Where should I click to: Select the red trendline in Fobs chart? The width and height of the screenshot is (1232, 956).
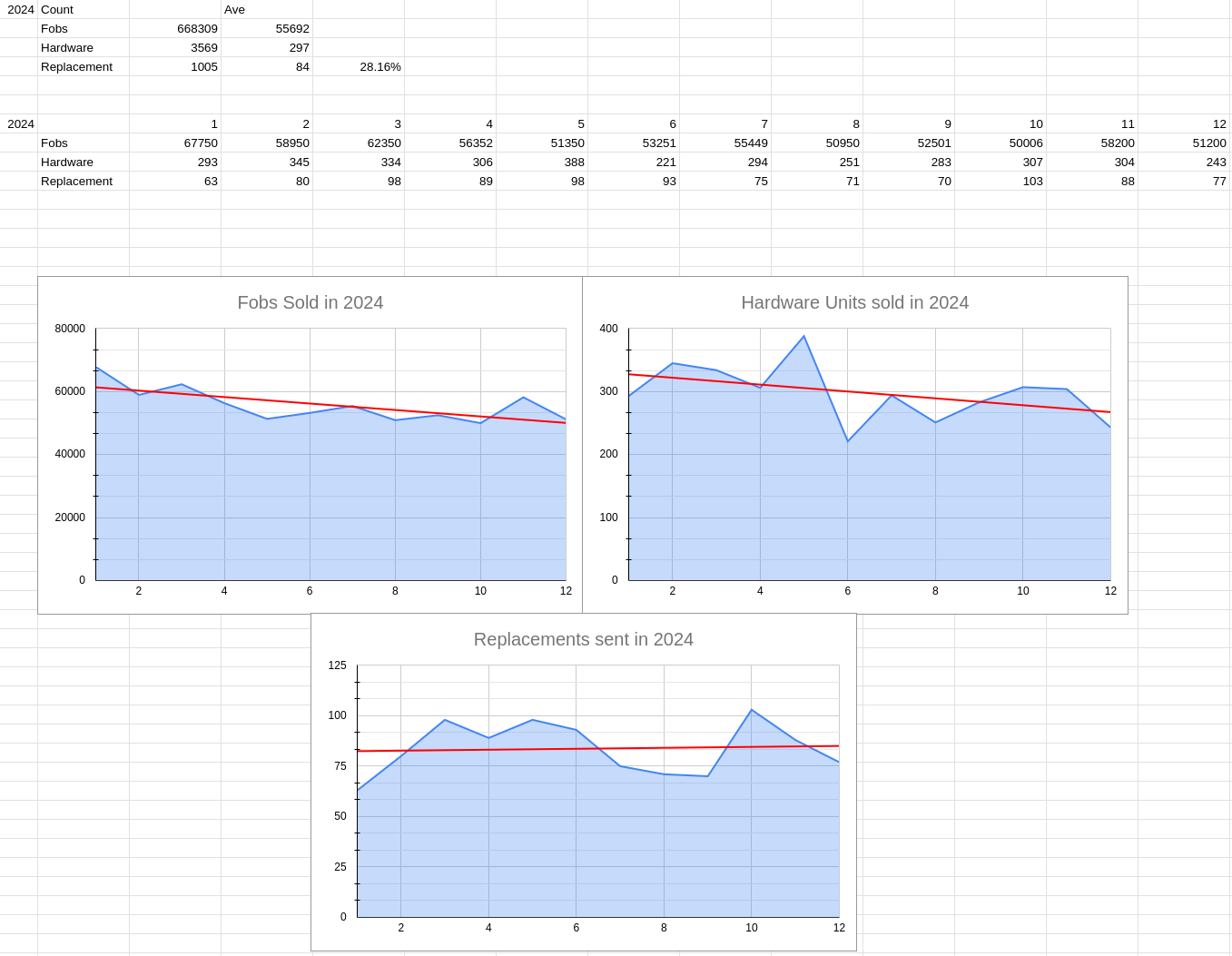tap(309, 403)
